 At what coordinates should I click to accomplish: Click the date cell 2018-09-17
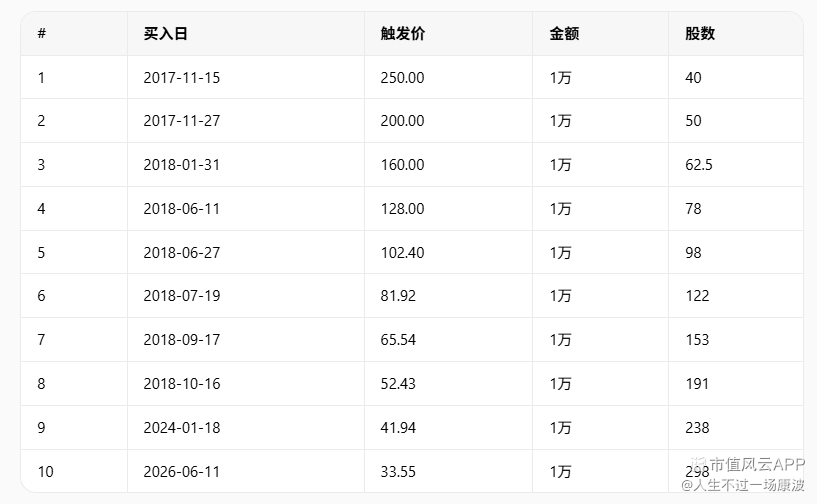[182, 340]
